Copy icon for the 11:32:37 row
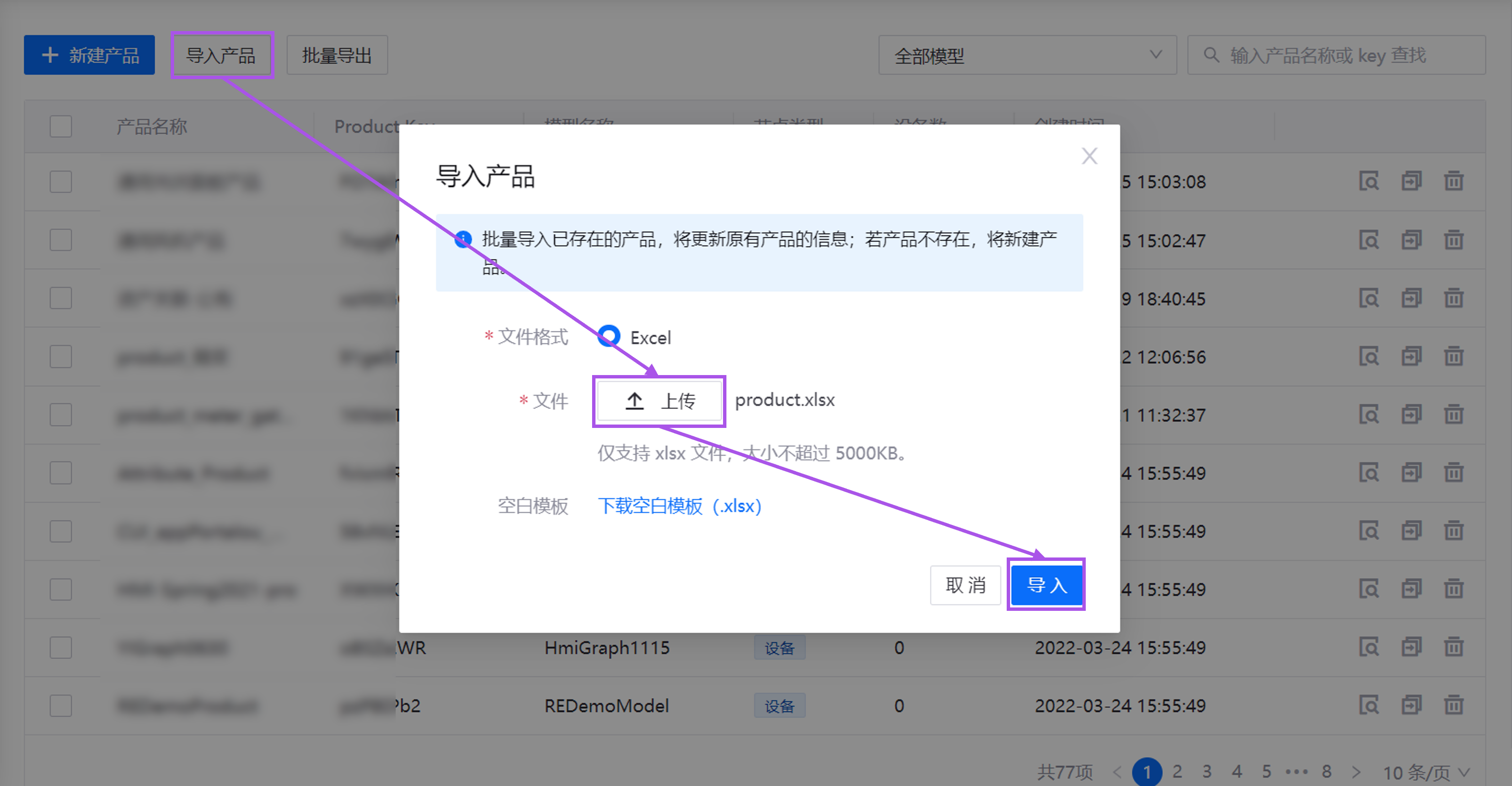Viewport: 1512px width, 786px height. 1411,414
